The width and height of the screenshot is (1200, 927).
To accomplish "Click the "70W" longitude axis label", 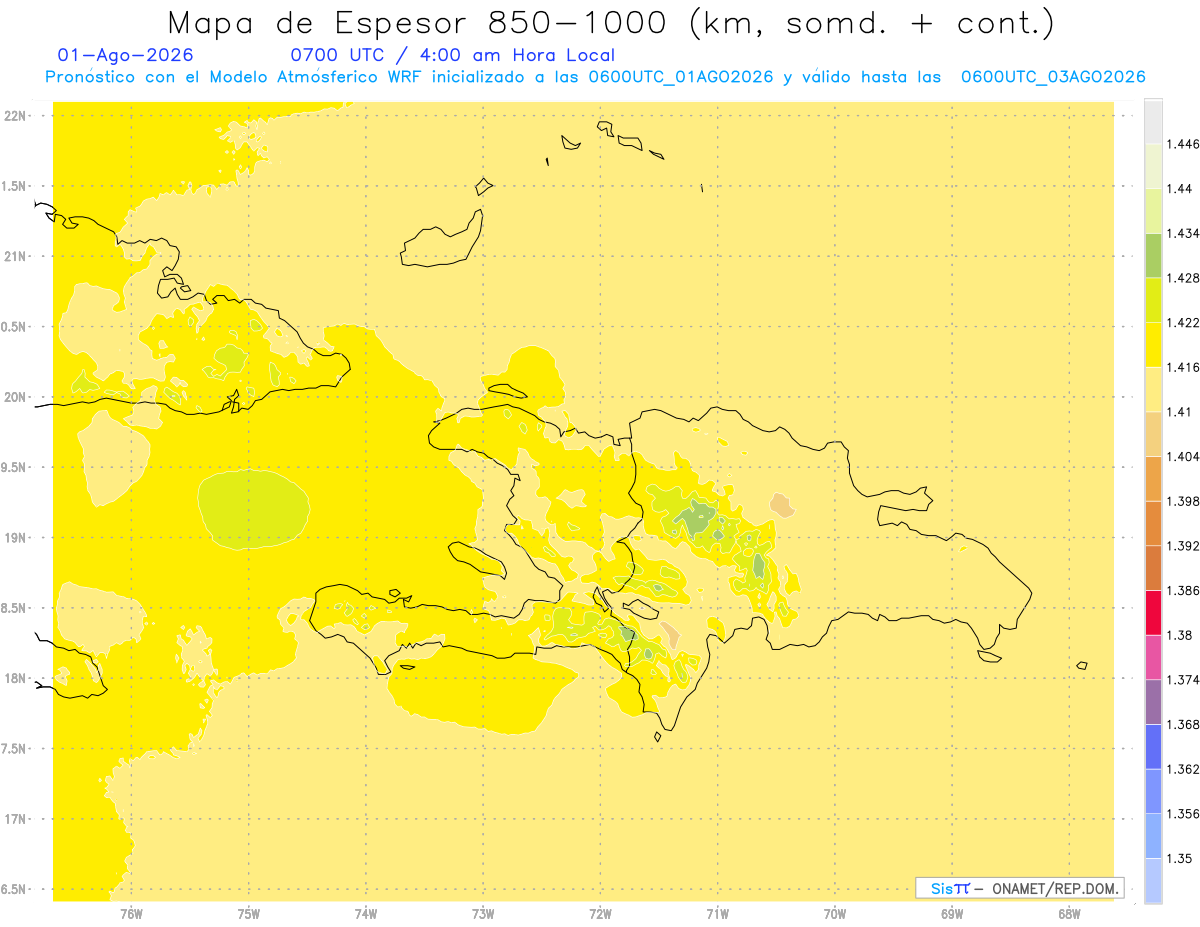I will coord(835,914).
